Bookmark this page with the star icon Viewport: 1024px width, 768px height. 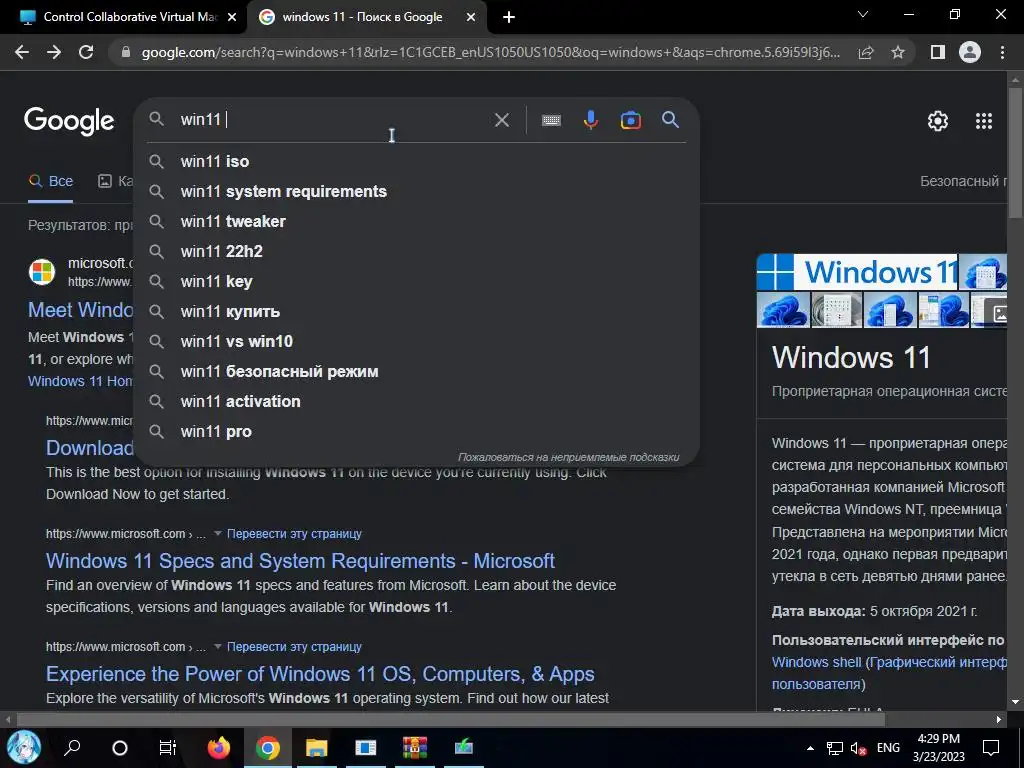click(x=898, y=52)
